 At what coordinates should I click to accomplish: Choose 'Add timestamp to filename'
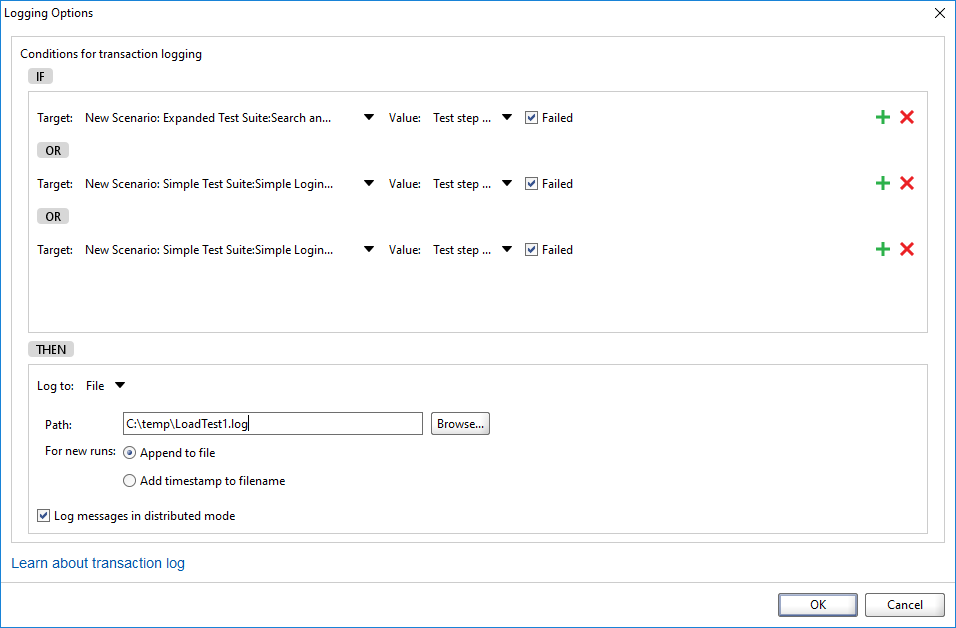129,480
